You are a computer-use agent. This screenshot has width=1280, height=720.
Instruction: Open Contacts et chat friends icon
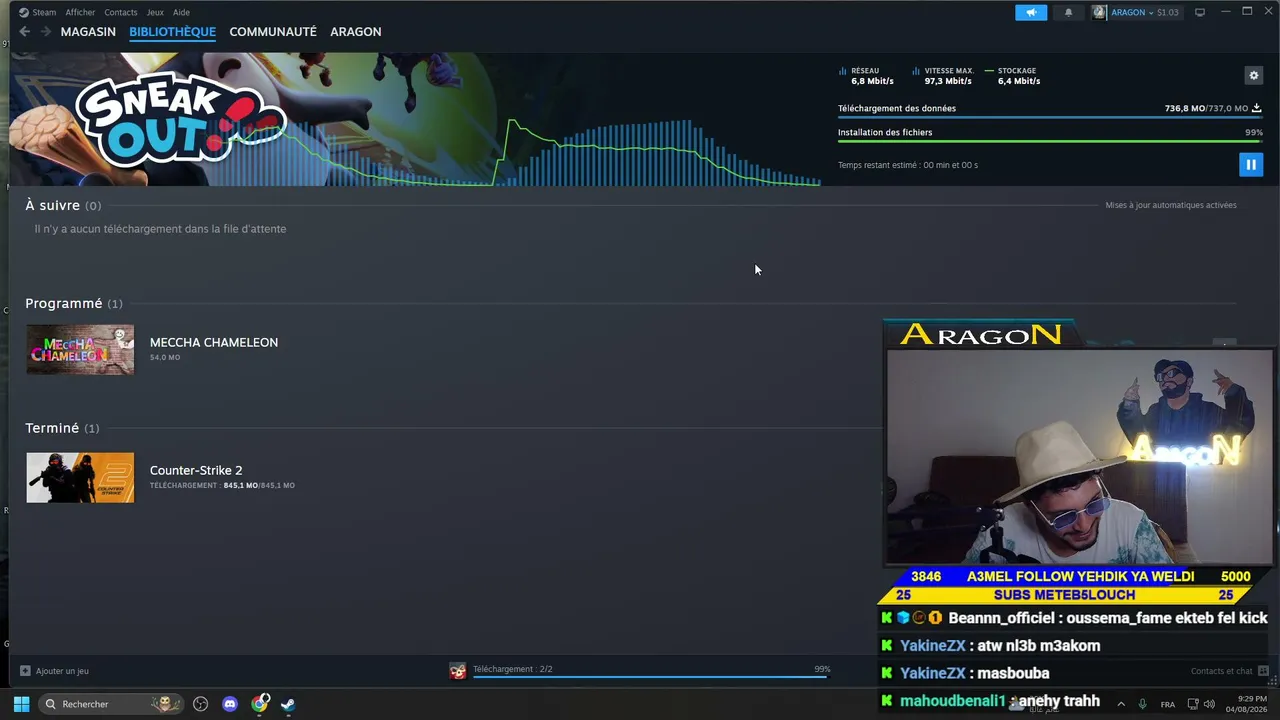(1263, 671)
